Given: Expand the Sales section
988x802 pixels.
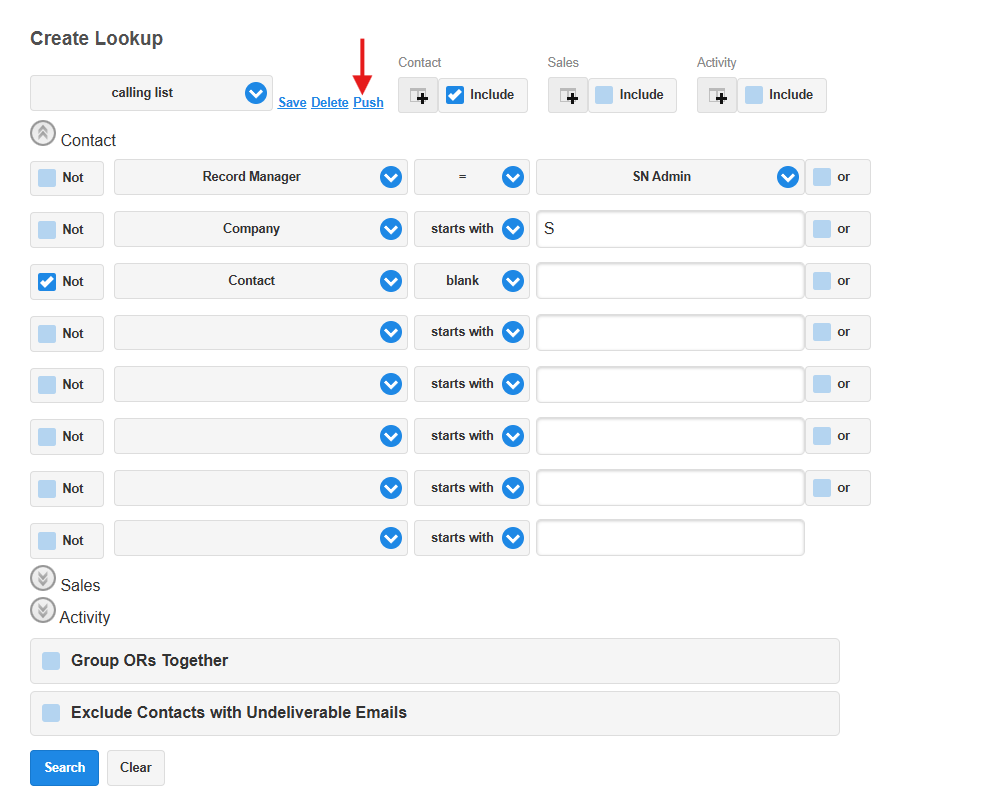Looking at the screenshot, I should [43, 578].
